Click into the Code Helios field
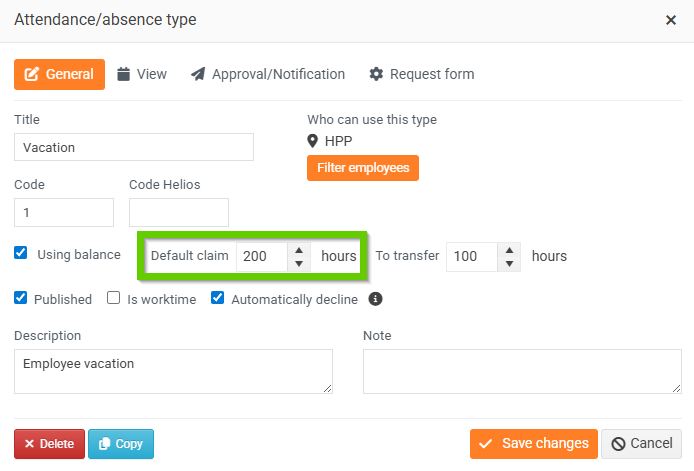Image resolution: width=694 pixels, height=471 pixels. click(x=179, y=212)
